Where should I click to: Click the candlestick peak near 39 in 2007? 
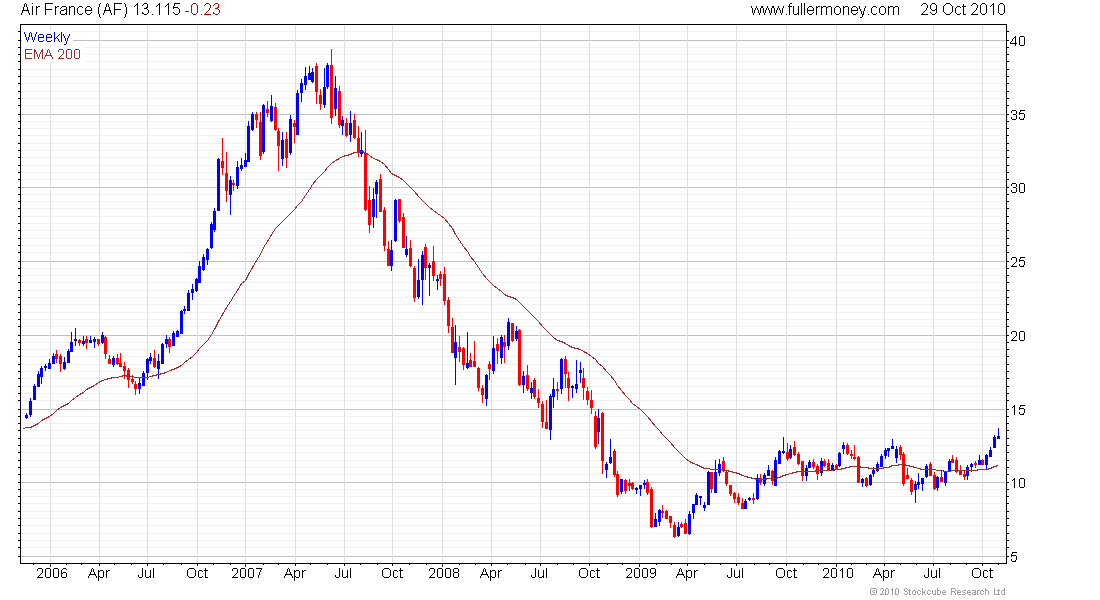click(x=332, y=84)
